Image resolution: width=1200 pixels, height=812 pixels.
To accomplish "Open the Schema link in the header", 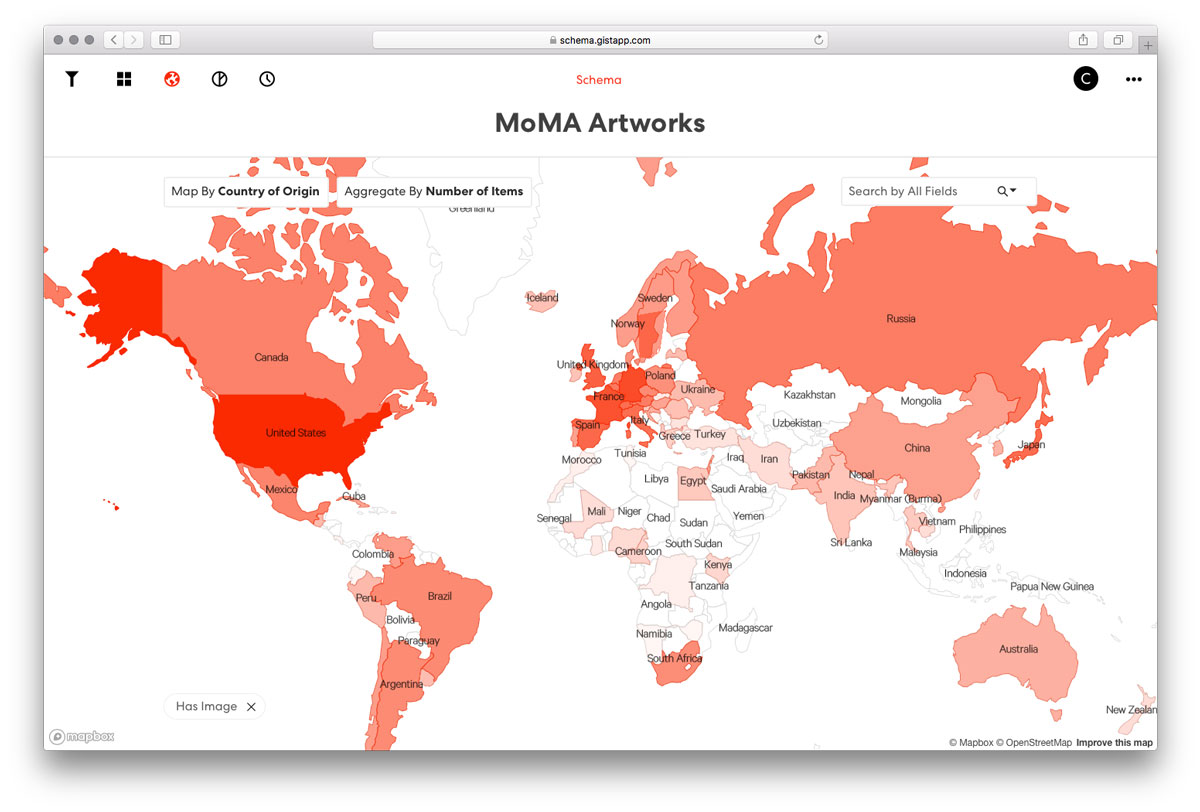I will tap(599, 80).
